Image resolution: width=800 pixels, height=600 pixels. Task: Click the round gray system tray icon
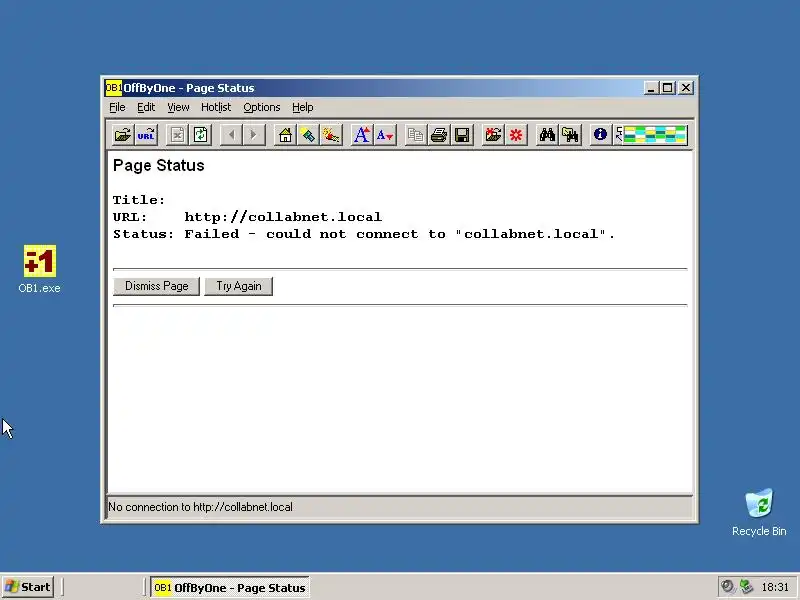pyautogui.click(x=728, y=587)
